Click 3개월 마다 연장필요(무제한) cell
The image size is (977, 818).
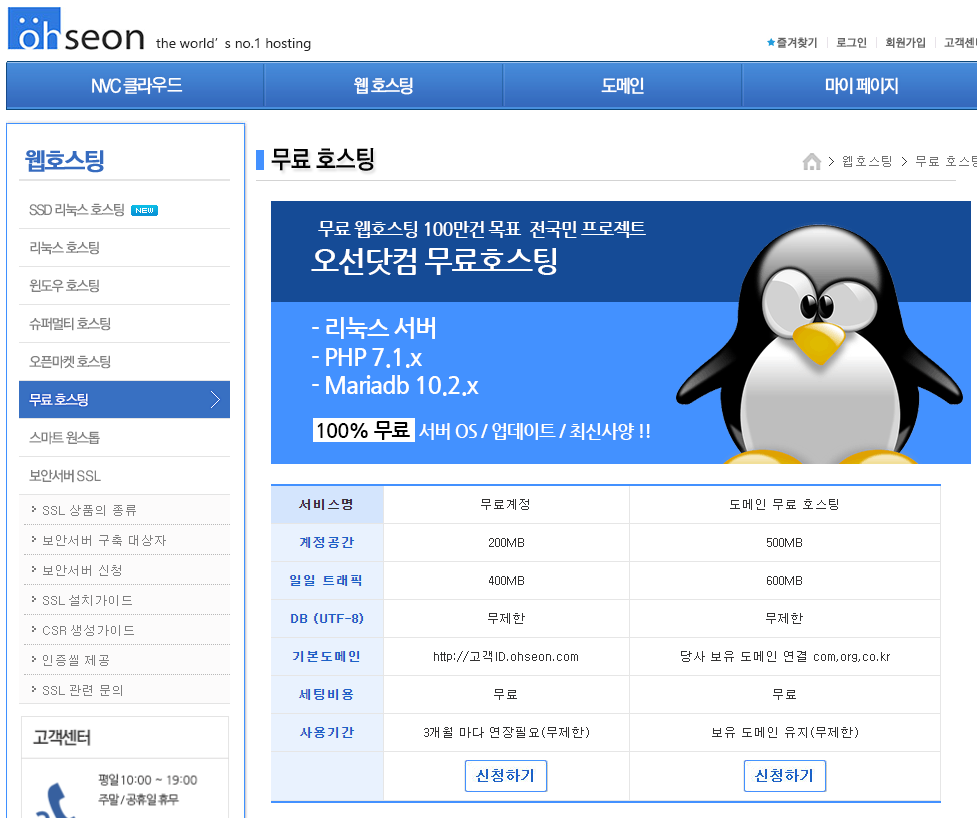point(506,732)
